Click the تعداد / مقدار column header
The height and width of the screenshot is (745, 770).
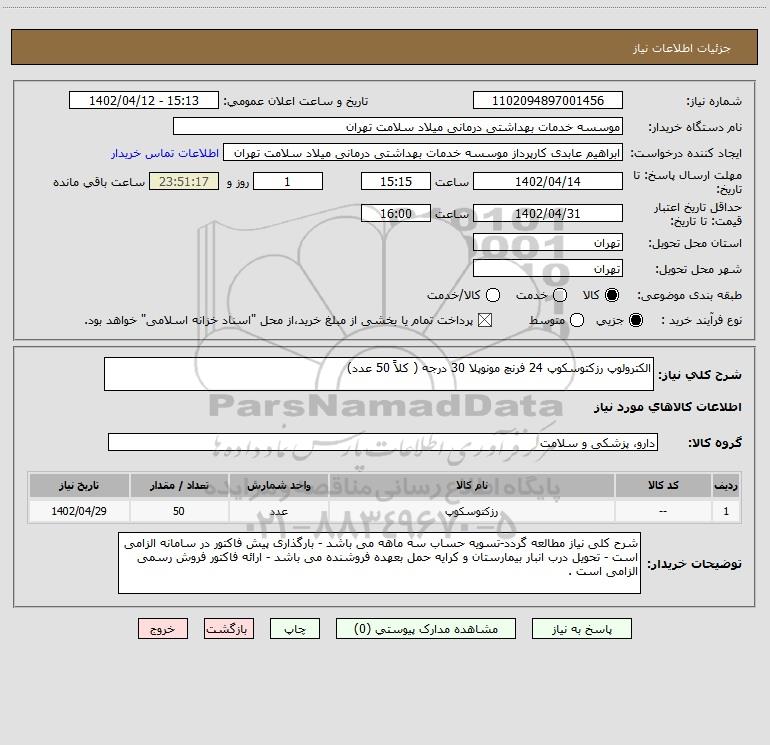[179, 485]
